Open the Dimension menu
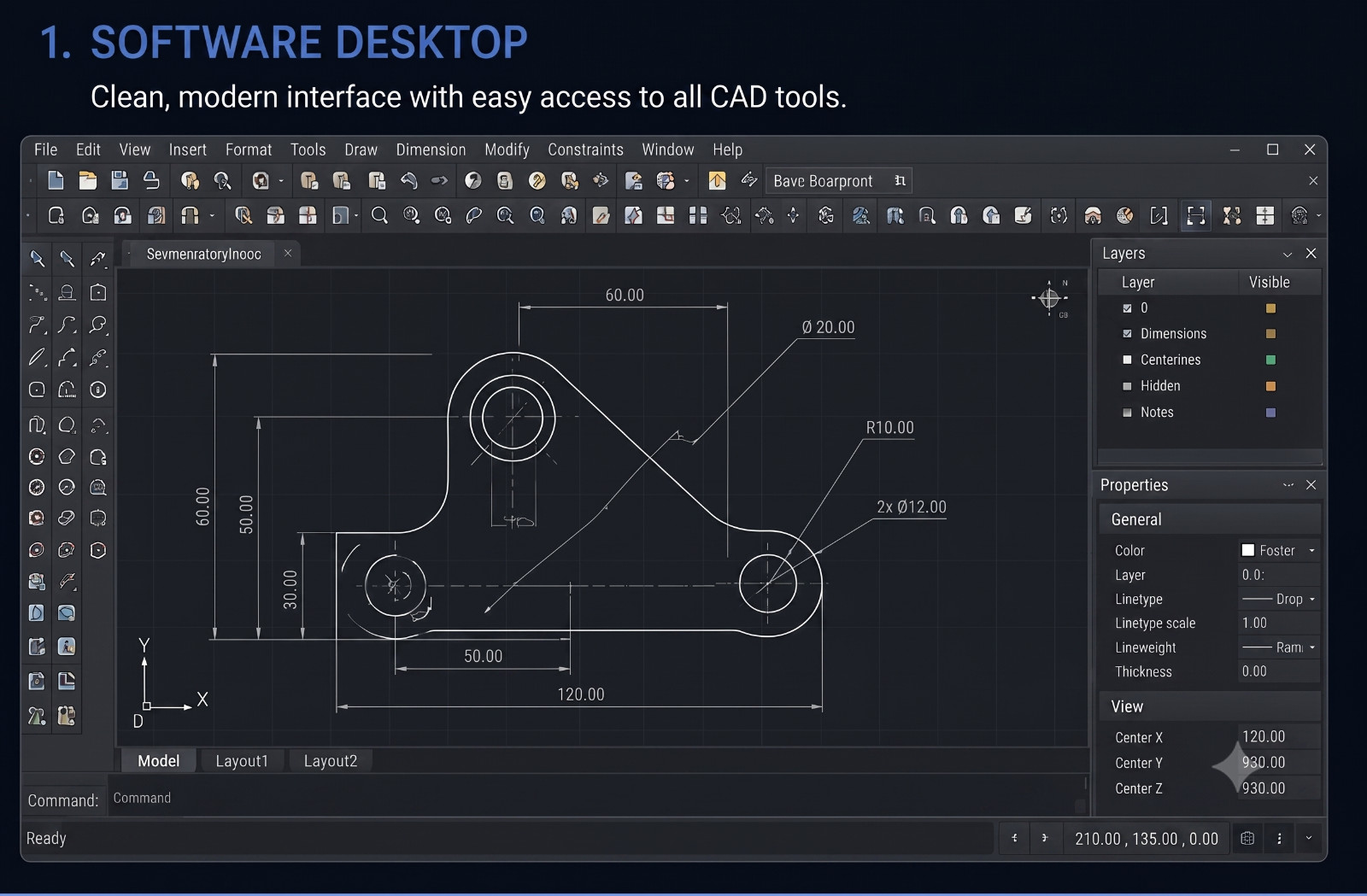This screenshot has width=1367, height=896. click(x=431, y=149)
